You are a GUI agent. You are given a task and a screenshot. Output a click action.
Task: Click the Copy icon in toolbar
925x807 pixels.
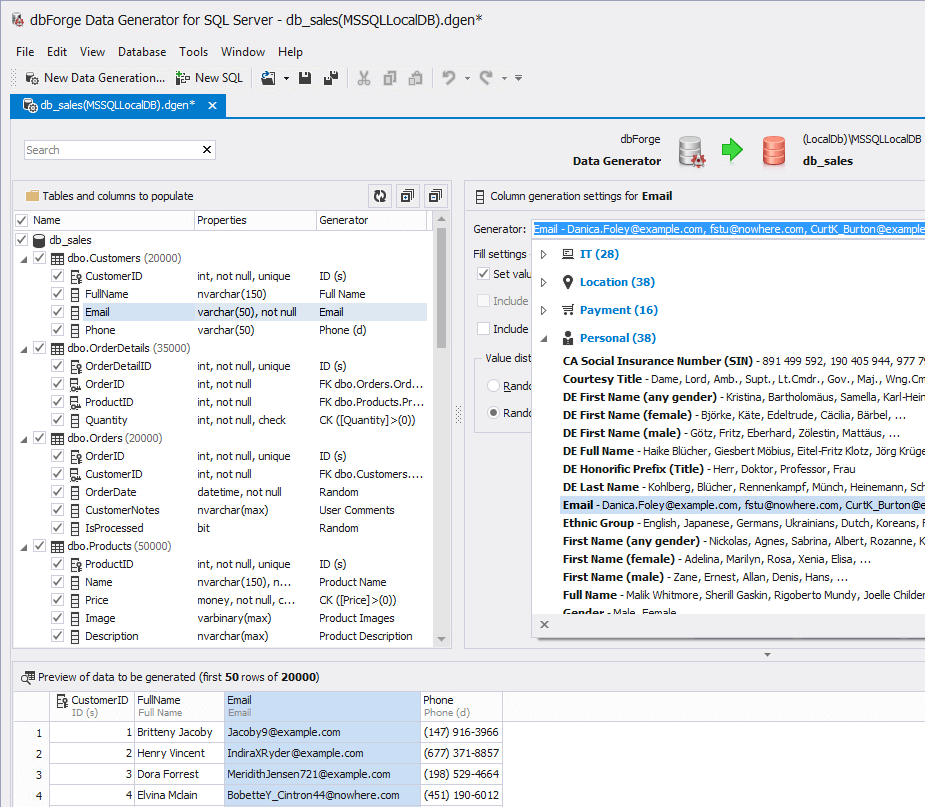390,78
